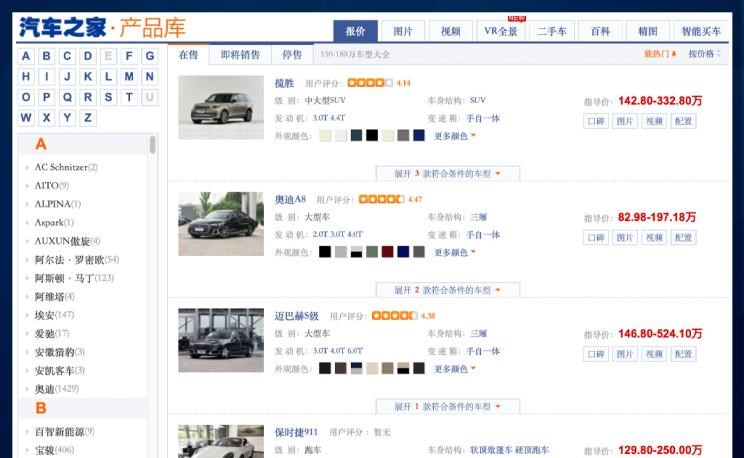The width and height of the screenshot is (744, 458).
Task: Select letter D in brand index
Action: point(88,56)
